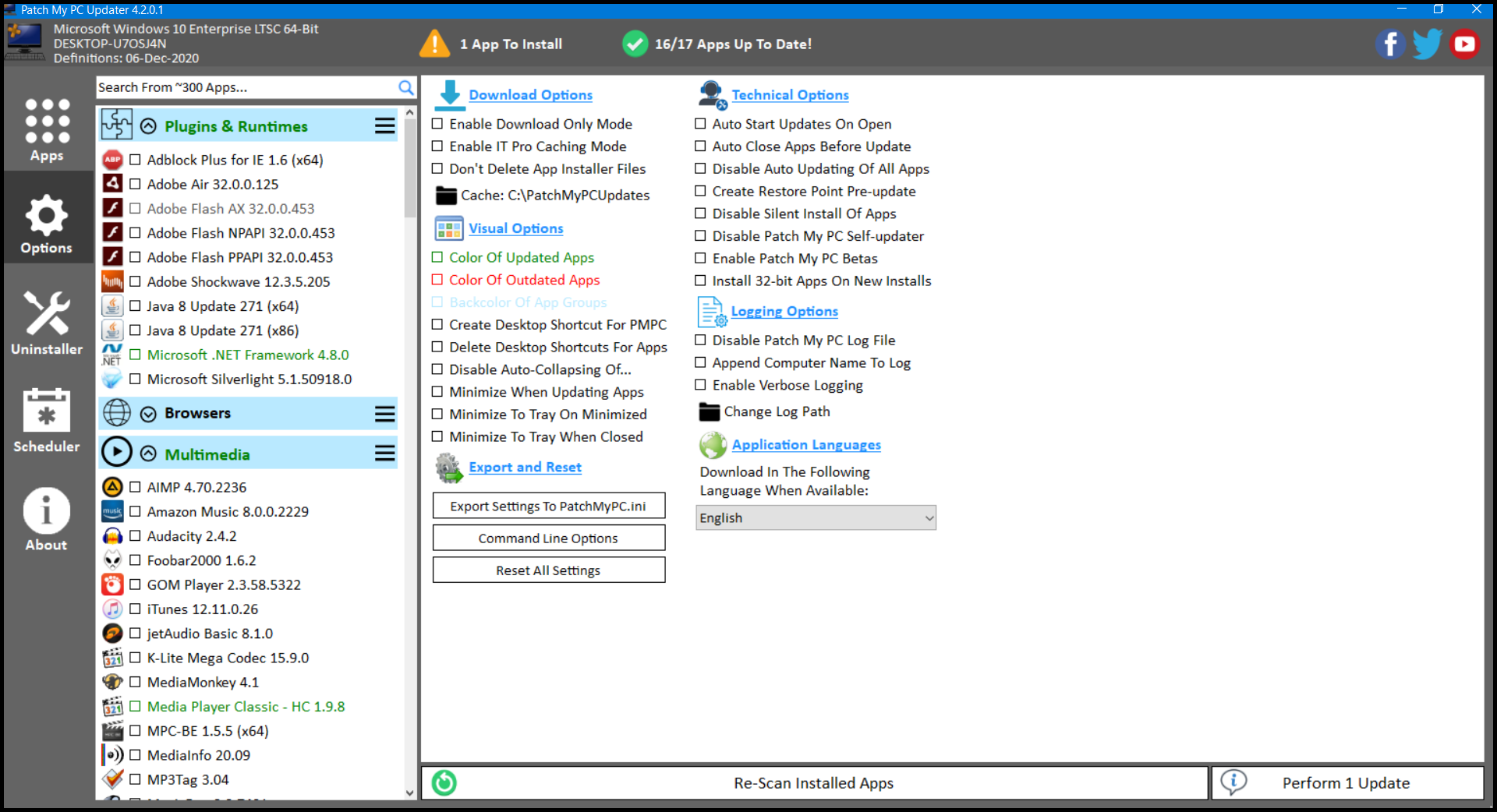
Task: Click the Foobar2000 alien icon
Action: point(112,560)
